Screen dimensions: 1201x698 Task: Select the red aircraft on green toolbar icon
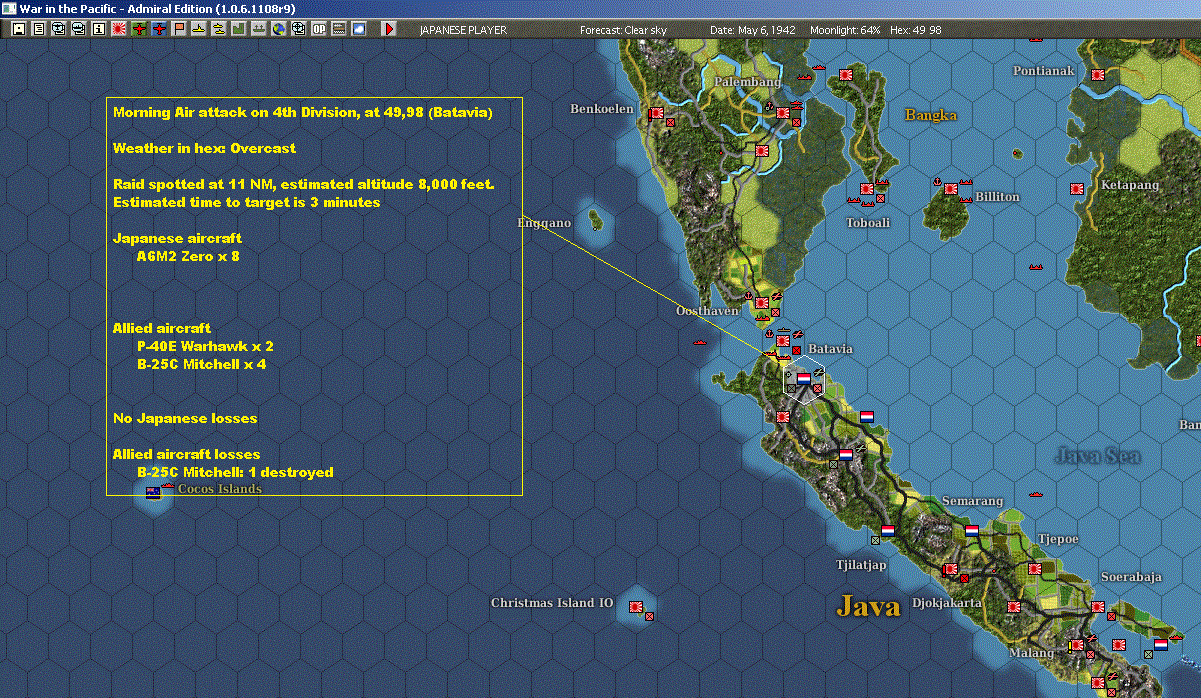138,29
